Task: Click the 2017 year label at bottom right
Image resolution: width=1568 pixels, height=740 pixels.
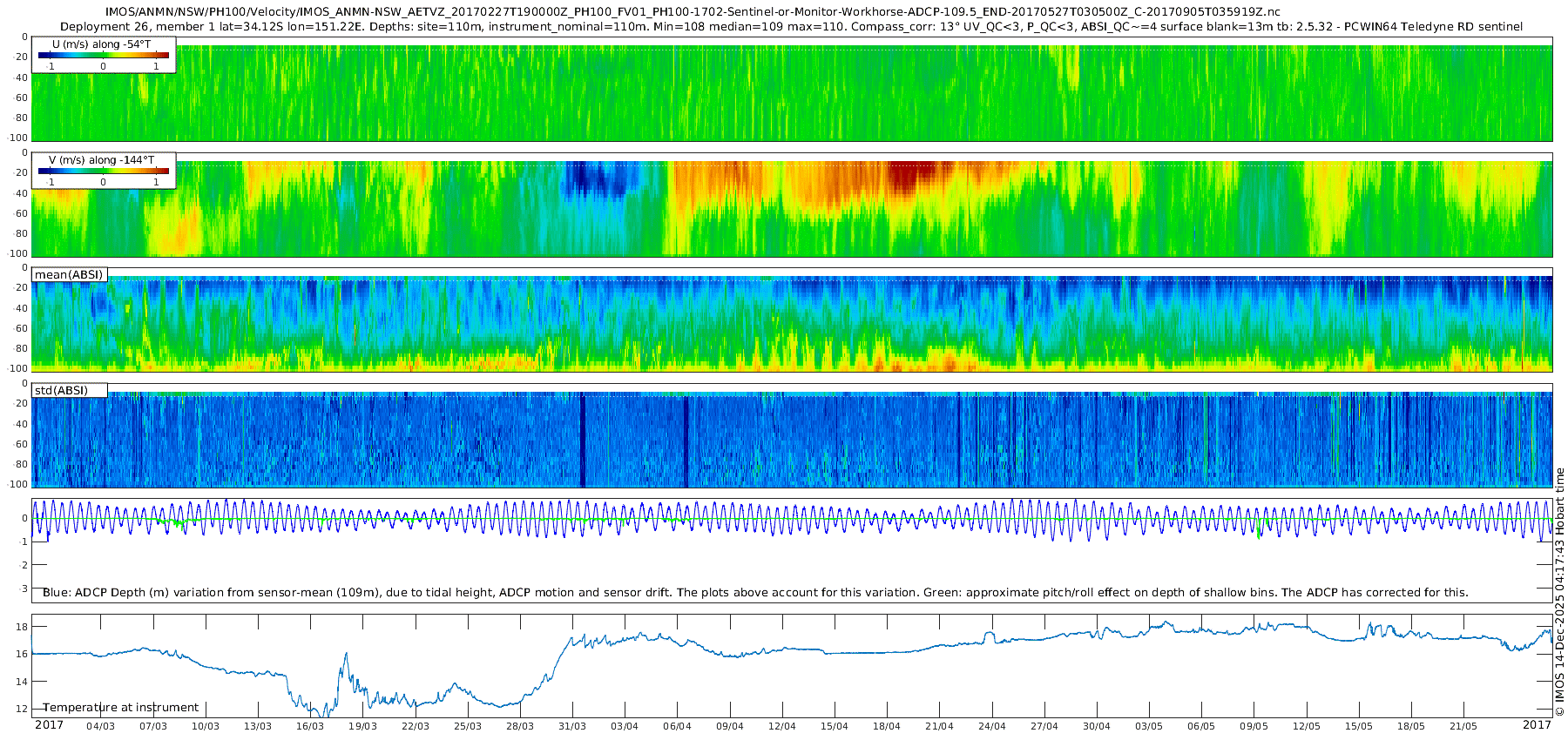Action: coord(1537,725)
